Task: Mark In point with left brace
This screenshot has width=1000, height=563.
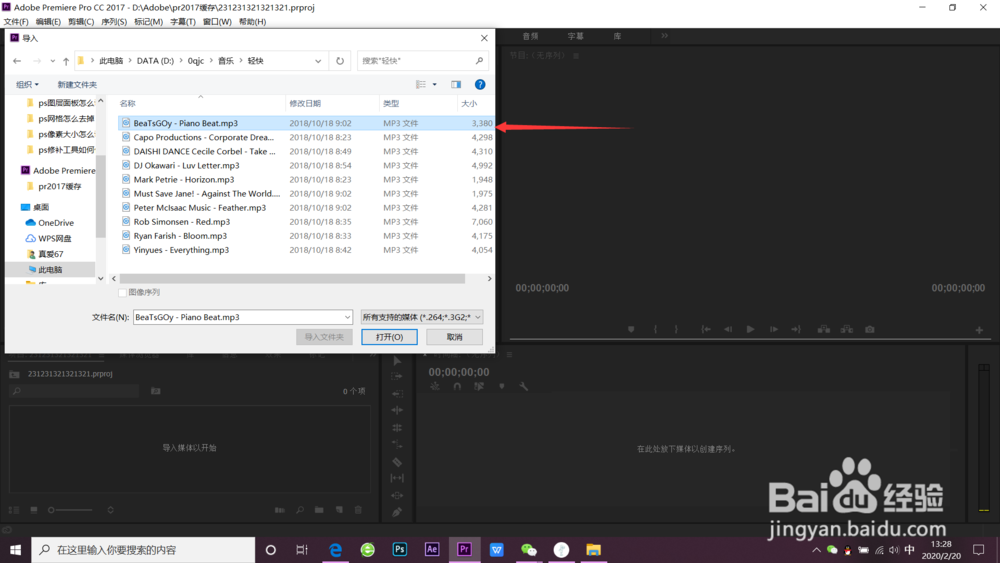Action: pyautogui.click(x=655, y=329)
